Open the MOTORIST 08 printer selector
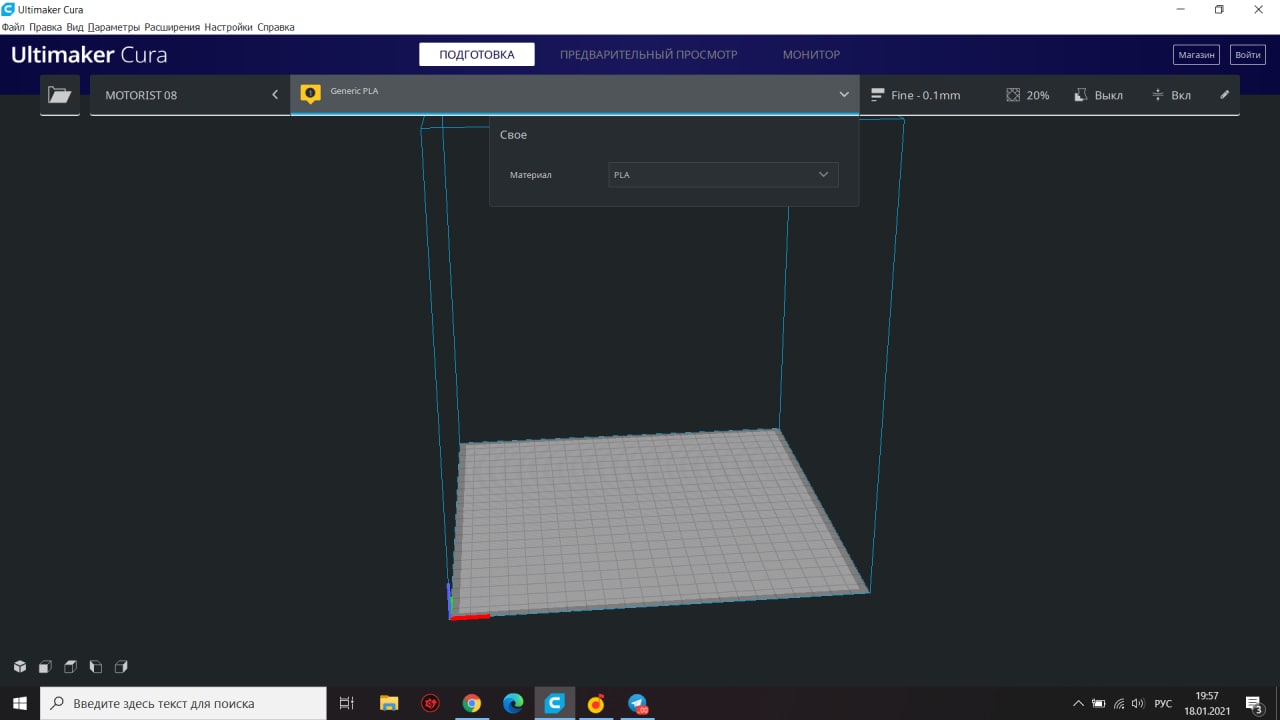The image size is (1280, 720). 190,95
